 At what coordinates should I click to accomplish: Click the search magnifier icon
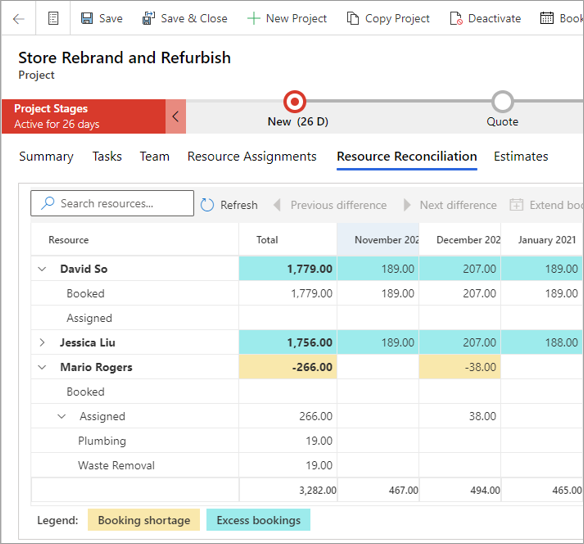tap(47, 203)
